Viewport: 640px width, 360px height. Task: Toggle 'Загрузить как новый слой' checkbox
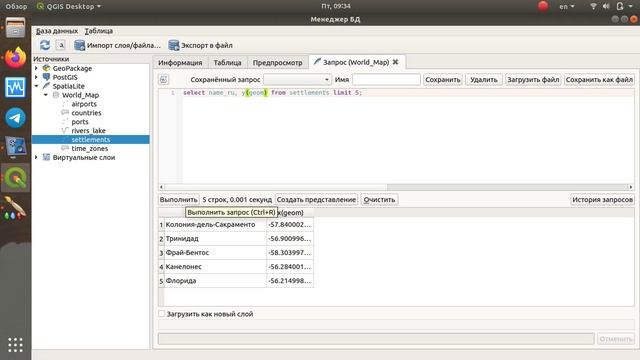(x=162, y=313)
